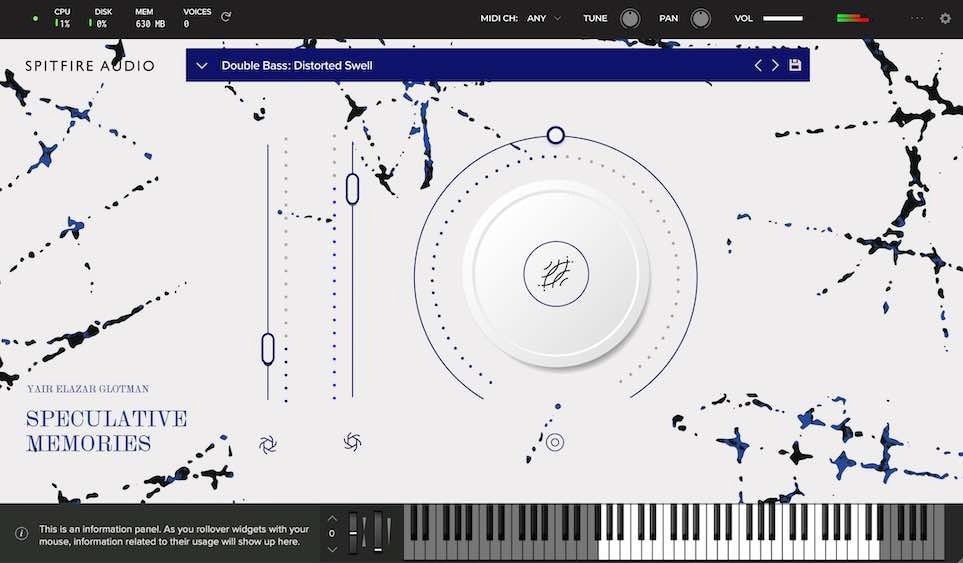Click the Double Bass: Distorted Swell preset name

[x=297, y=66]
